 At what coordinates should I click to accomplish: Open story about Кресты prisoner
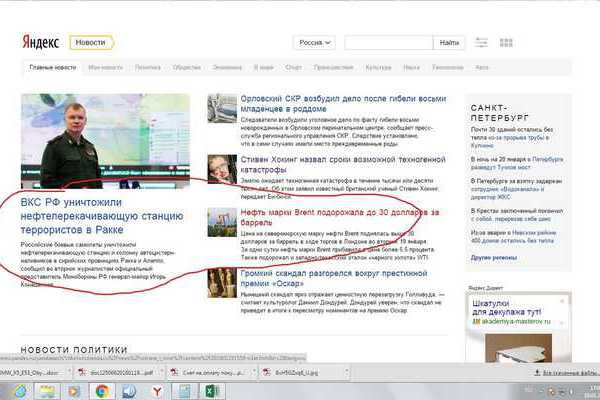point(517,215)
